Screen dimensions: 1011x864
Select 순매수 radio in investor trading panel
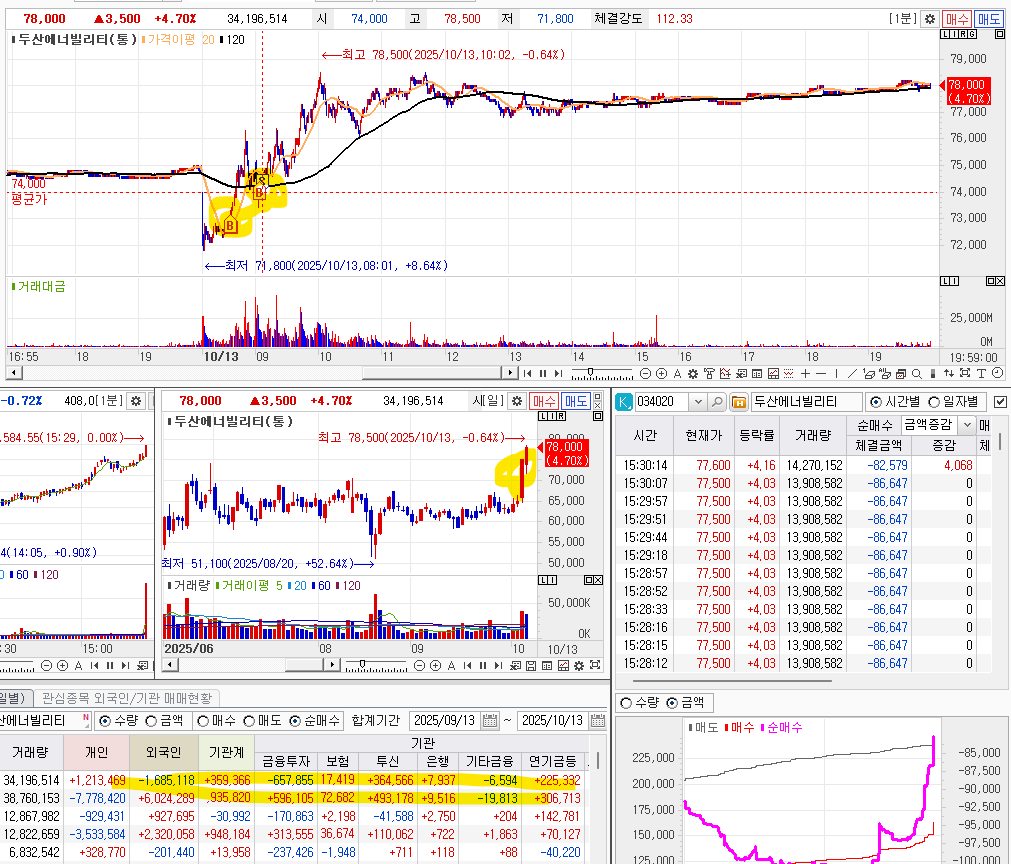[x=295, y=721]
